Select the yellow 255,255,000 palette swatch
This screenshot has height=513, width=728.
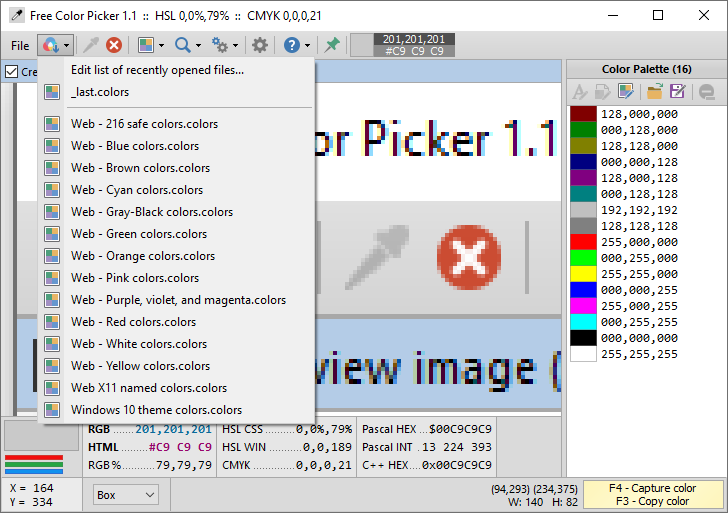tap(583, 274)
